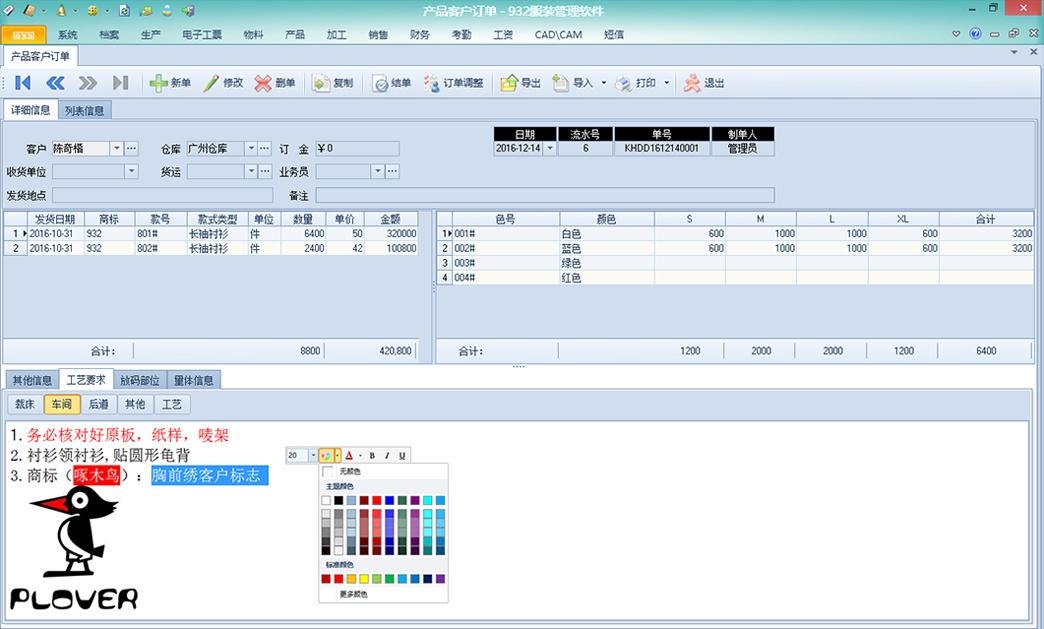1044x629 pixels.
Task: Jump to the first record arrow
Action: [22, 83]
